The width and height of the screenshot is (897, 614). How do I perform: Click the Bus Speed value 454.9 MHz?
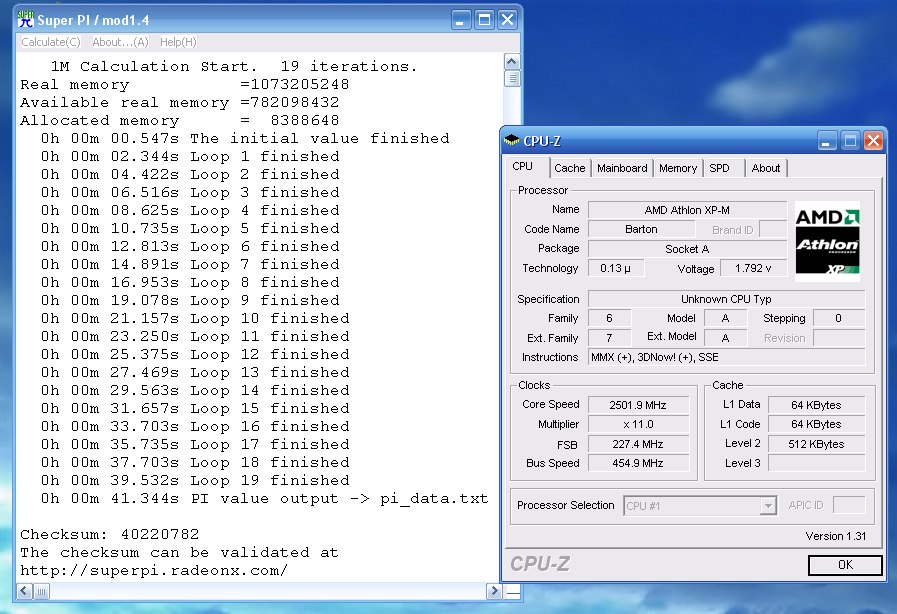[638, 463]
